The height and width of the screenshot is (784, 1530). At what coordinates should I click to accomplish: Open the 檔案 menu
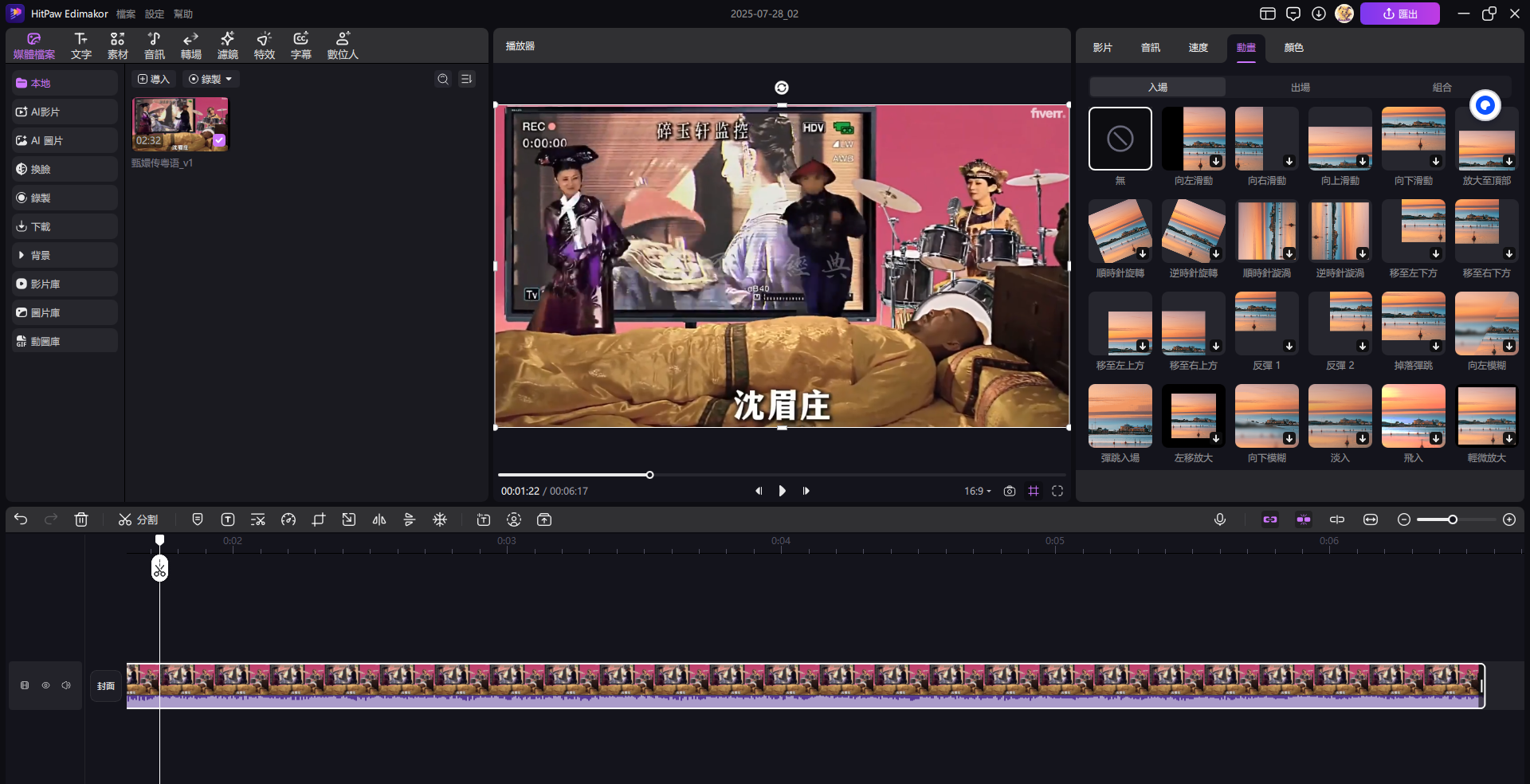coord(126,14)
